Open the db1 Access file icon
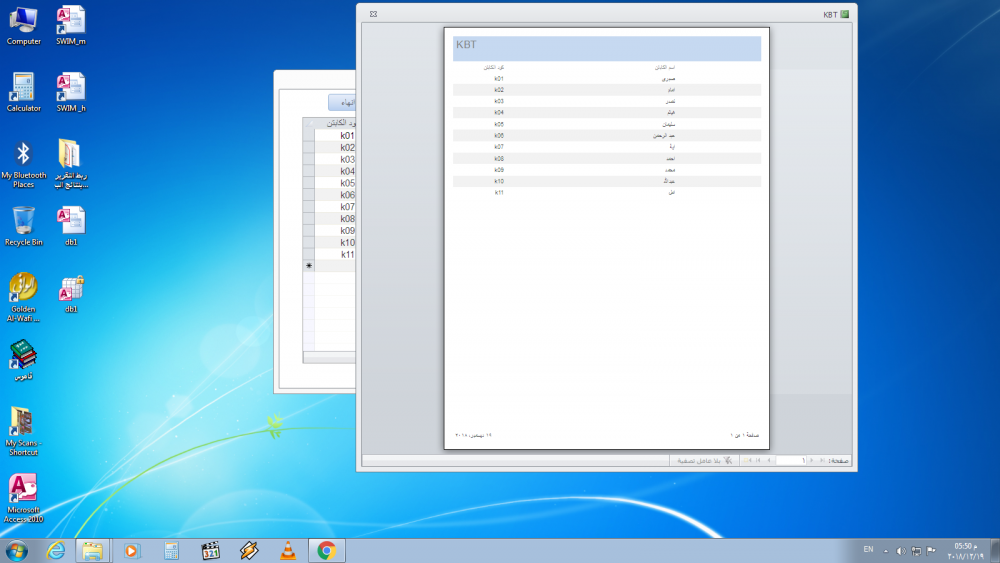 coord(71,226)
